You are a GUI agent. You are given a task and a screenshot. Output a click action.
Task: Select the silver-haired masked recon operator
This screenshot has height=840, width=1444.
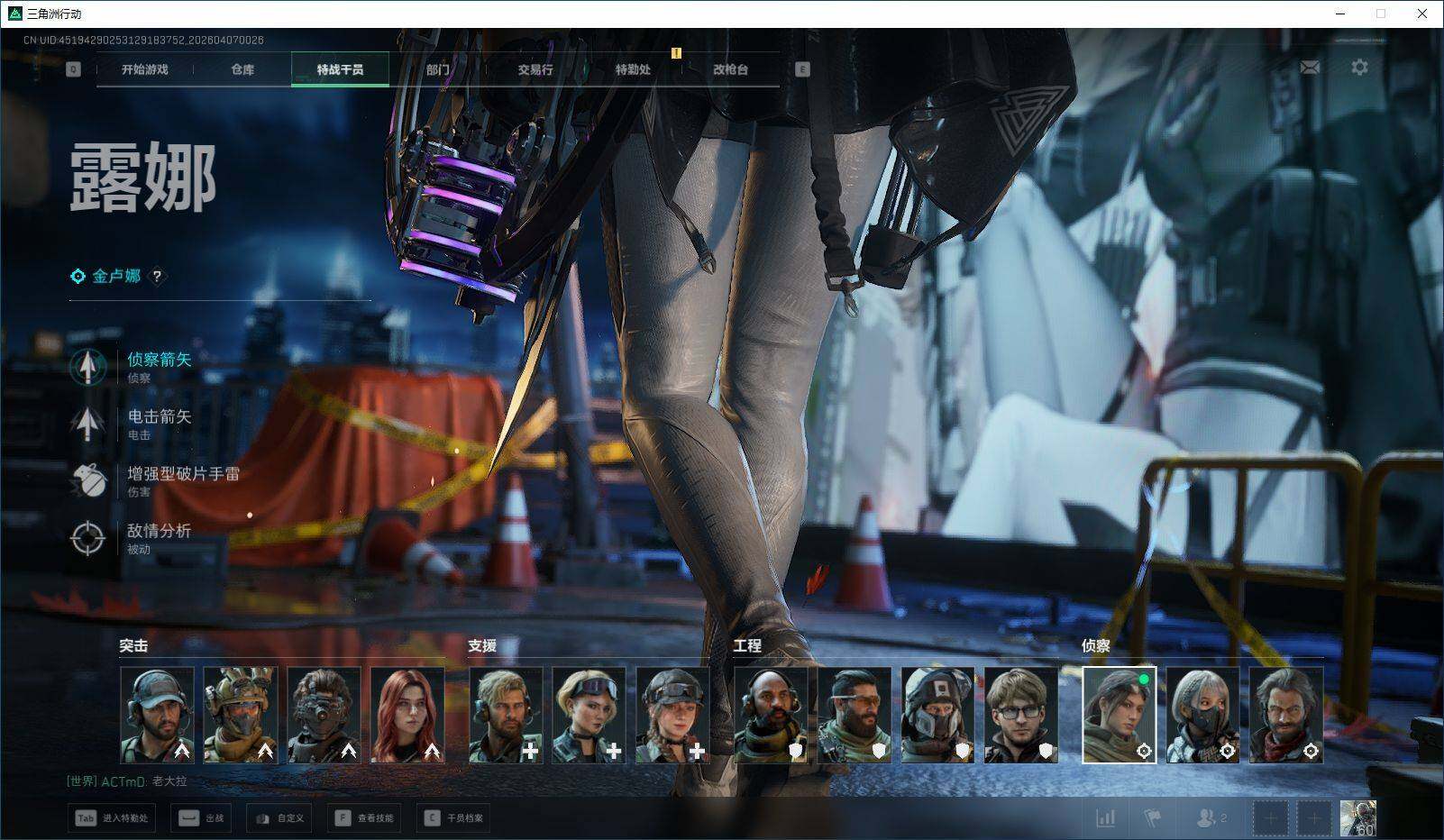1203,715
